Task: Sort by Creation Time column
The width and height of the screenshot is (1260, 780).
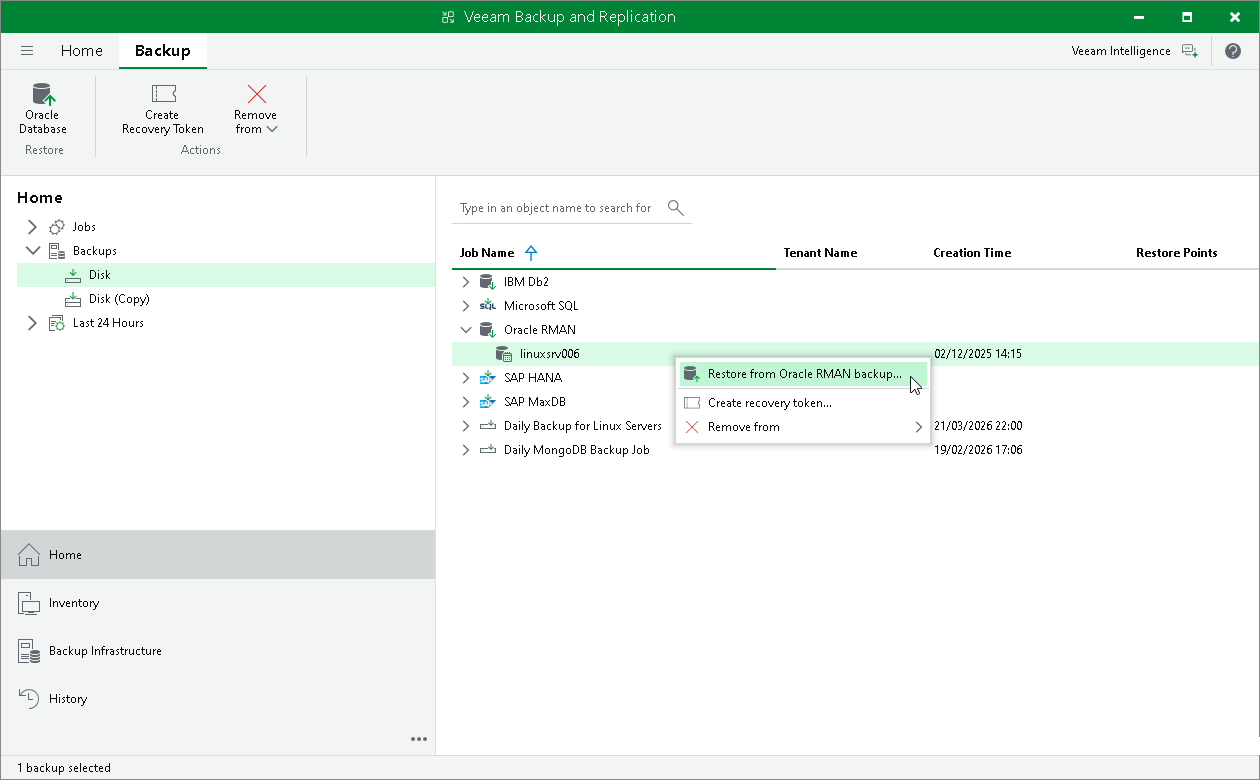Action: (972, 253)
